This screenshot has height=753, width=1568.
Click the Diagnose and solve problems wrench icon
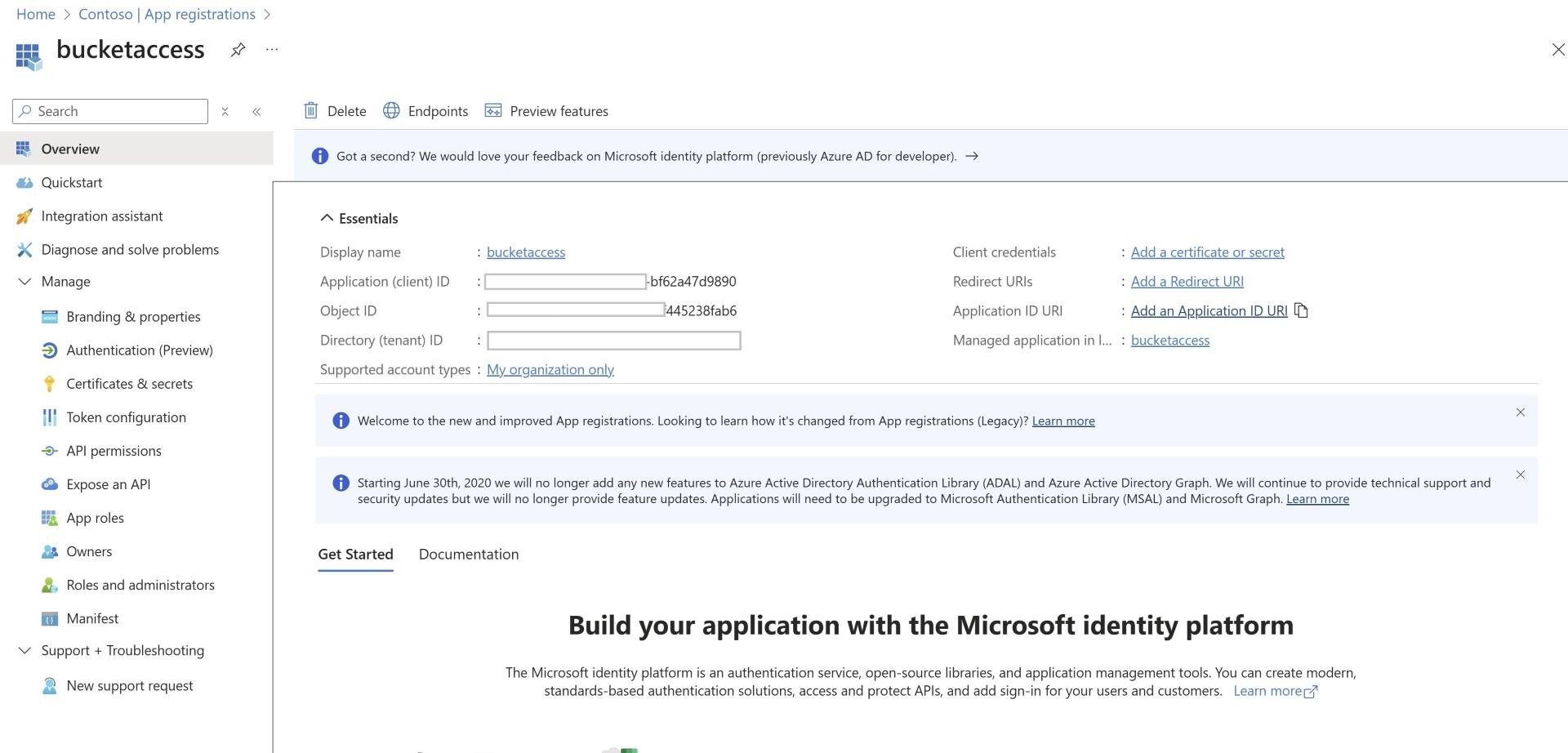coord(24,249)
